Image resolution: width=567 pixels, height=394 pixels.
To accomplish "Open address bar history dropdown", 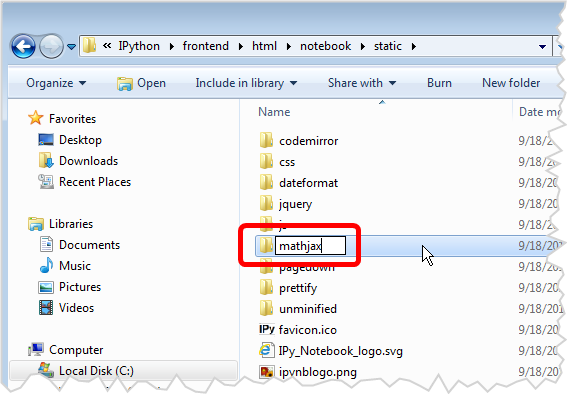I will (x=542, y=47).
